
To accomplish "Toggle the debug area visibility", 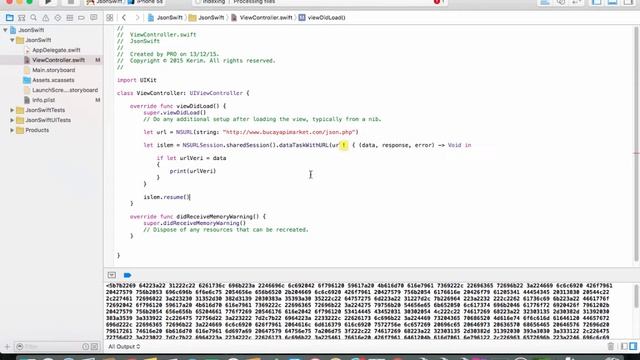I will coord(612,2).
